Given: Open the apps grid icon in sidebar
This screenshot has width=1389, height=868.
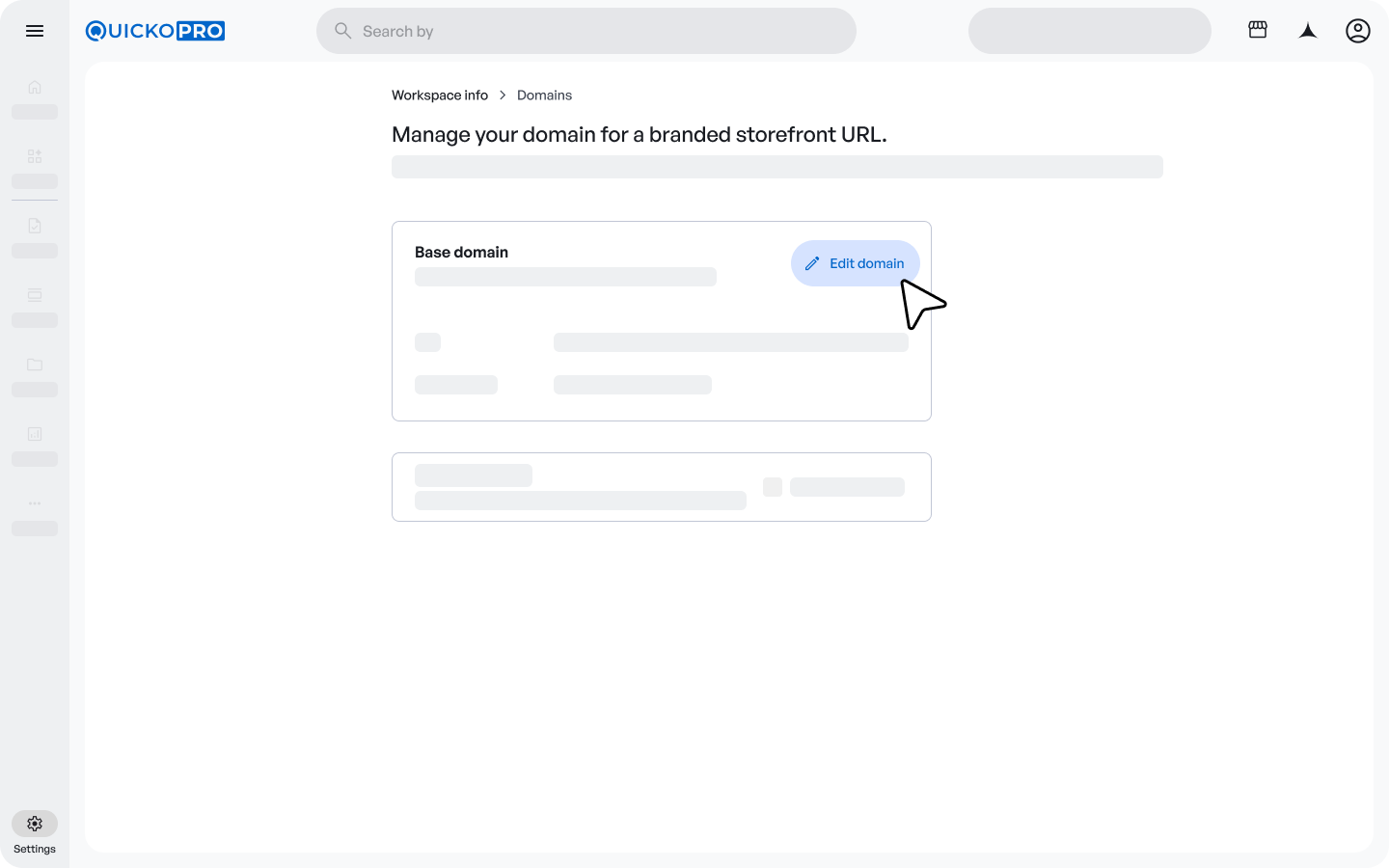Looking at the screenshot, I should (x=35, y=156).
